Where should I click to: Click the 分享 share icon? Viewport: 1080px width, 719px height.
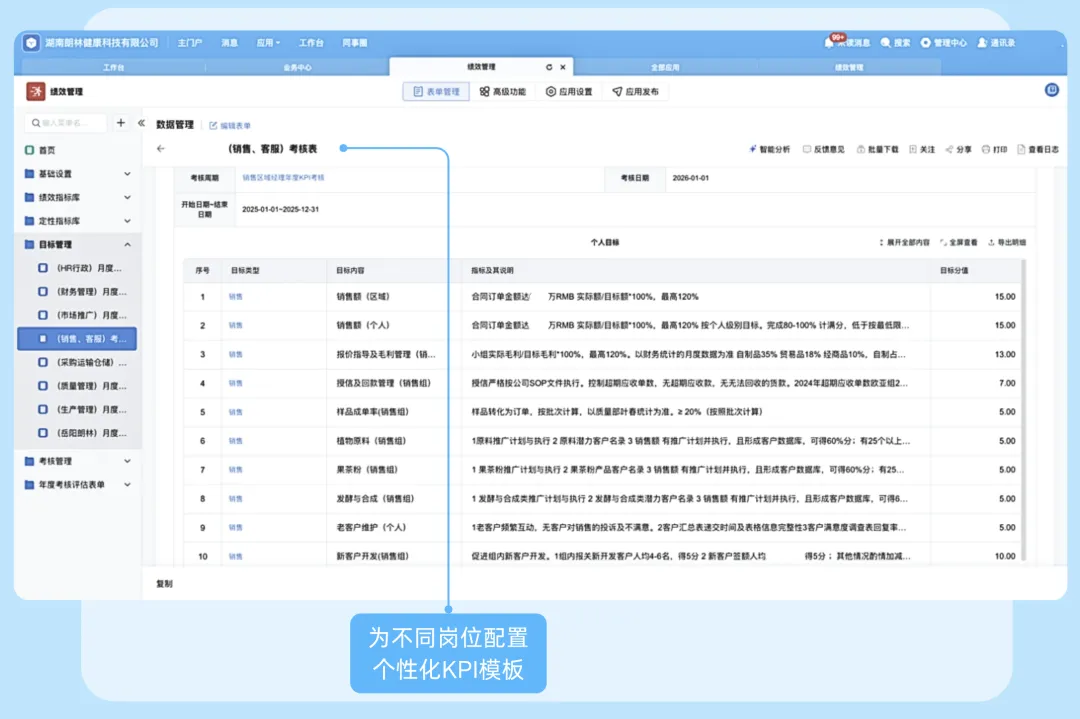tap(949, 149)
